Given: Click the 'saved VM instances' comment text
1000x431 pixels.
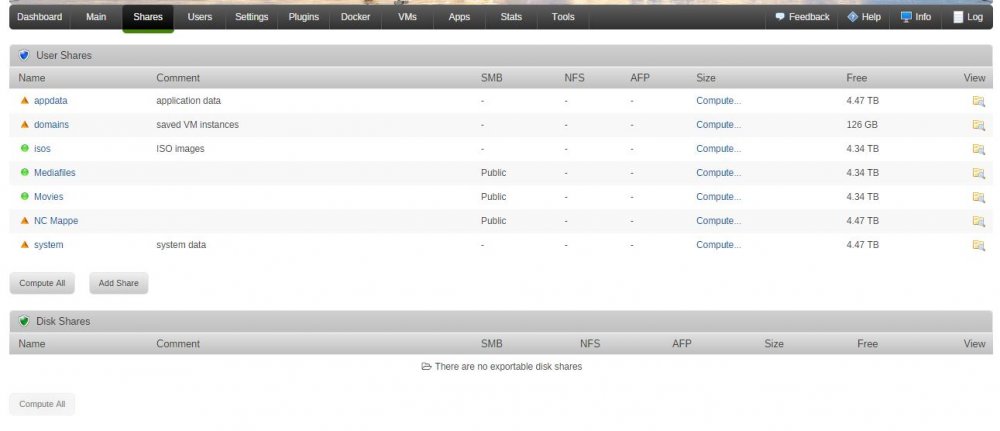Looking at the screenshot, I should point(198,125).
